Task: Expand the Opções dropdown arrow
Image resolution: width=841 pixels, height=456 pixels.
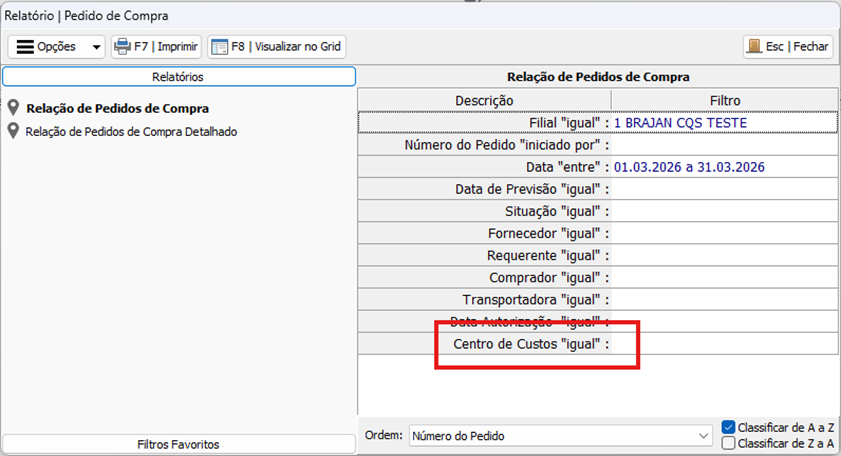Action: tap(96, 47)
